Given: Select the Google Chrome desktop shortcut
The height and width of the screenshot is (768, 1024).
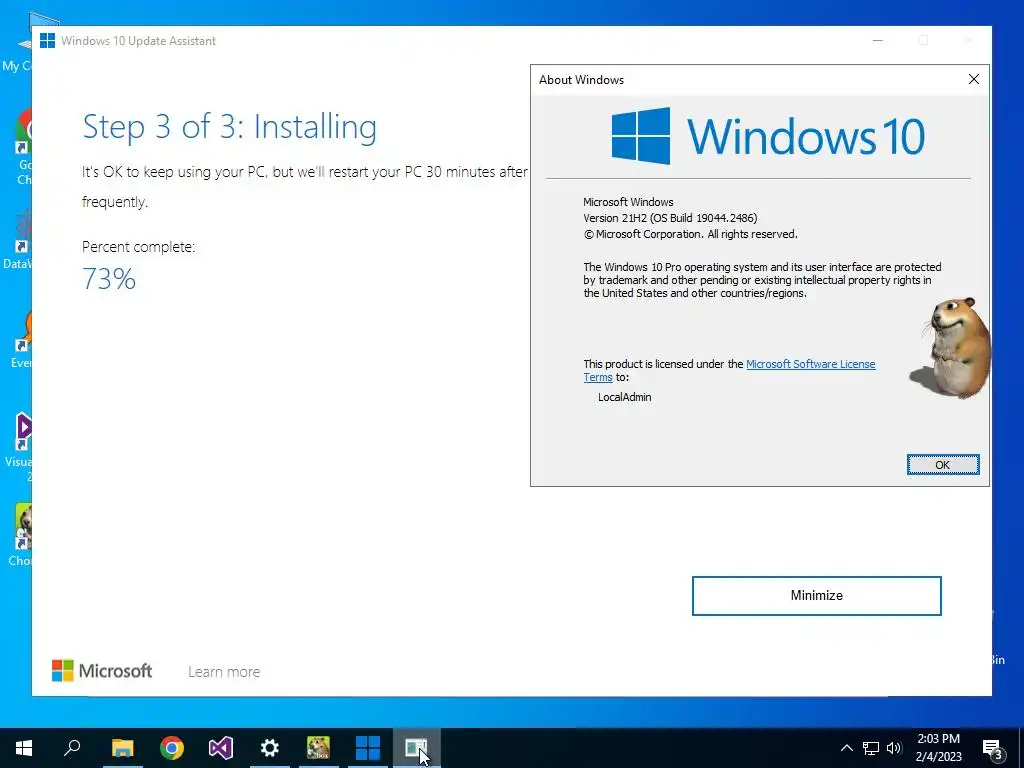Looking at the screenshot, I should click(x=23, y=147).
